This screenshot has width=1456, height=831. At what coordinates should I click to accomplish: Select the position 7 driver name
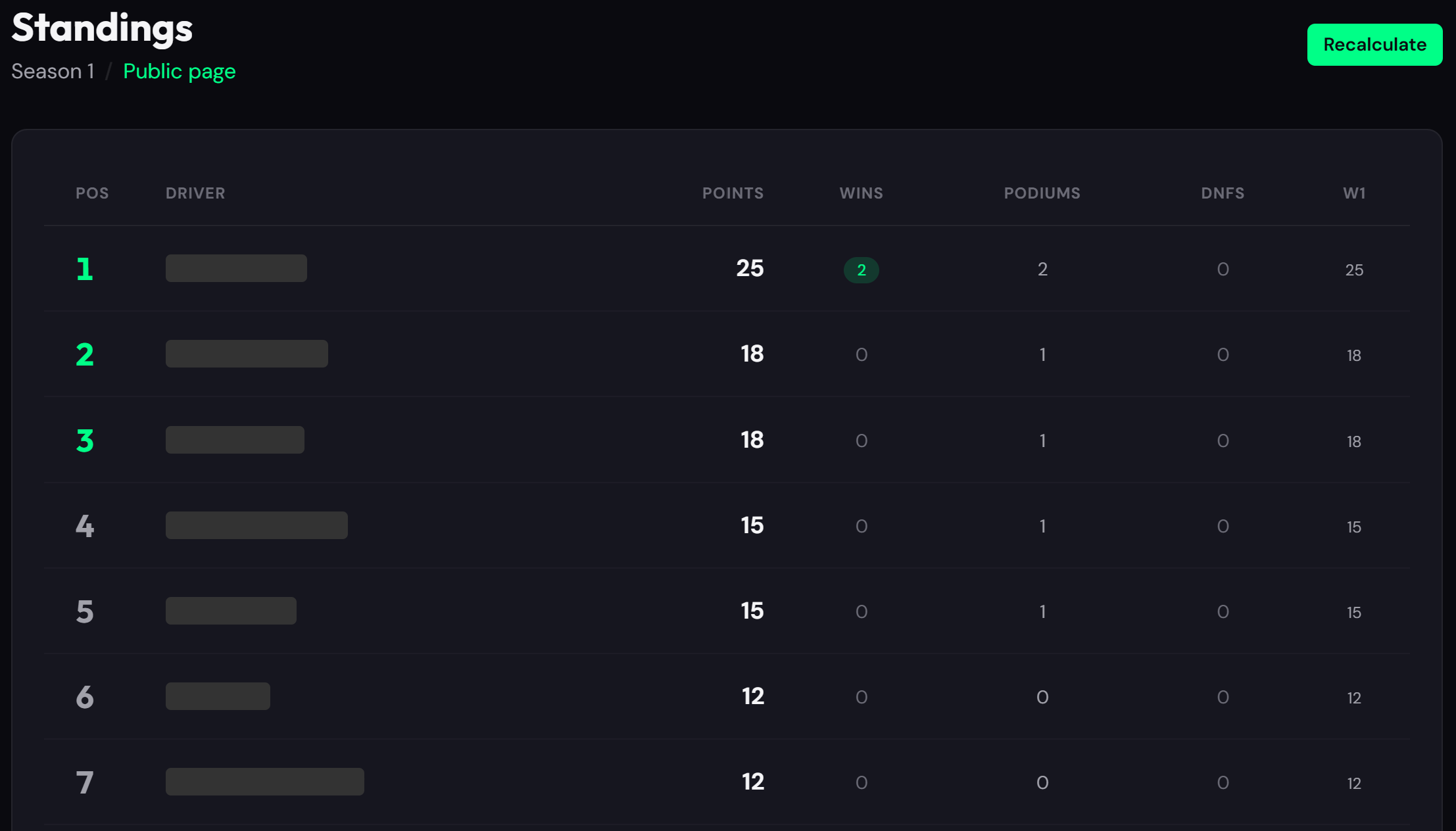(264, 782)
